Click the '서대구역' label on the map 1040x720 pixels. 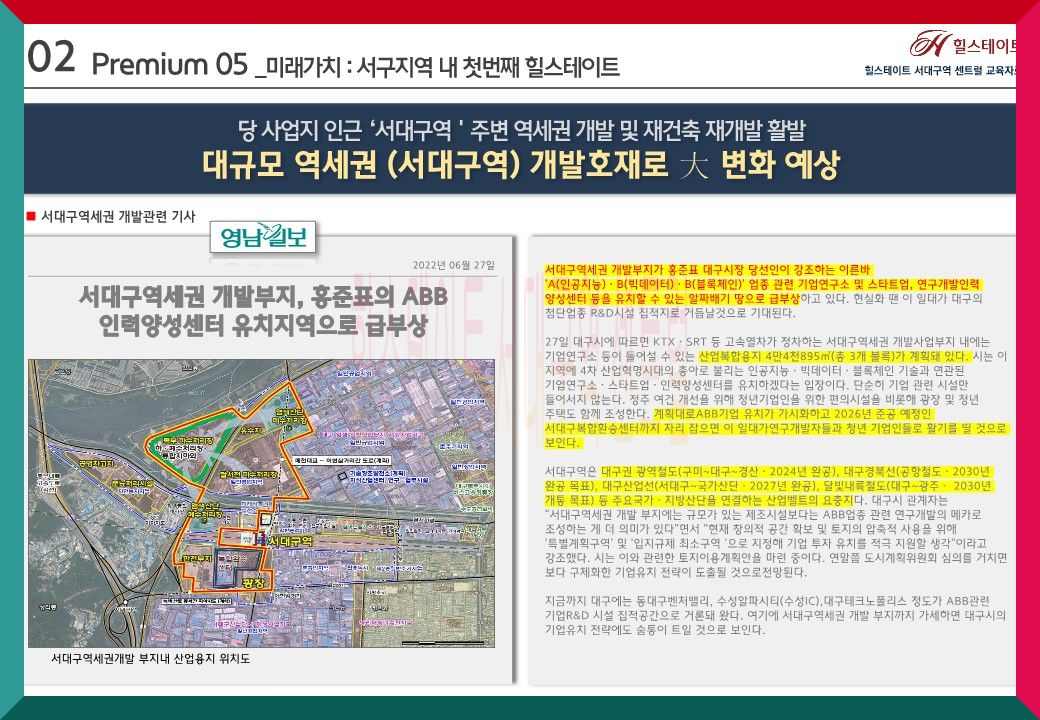291,541
